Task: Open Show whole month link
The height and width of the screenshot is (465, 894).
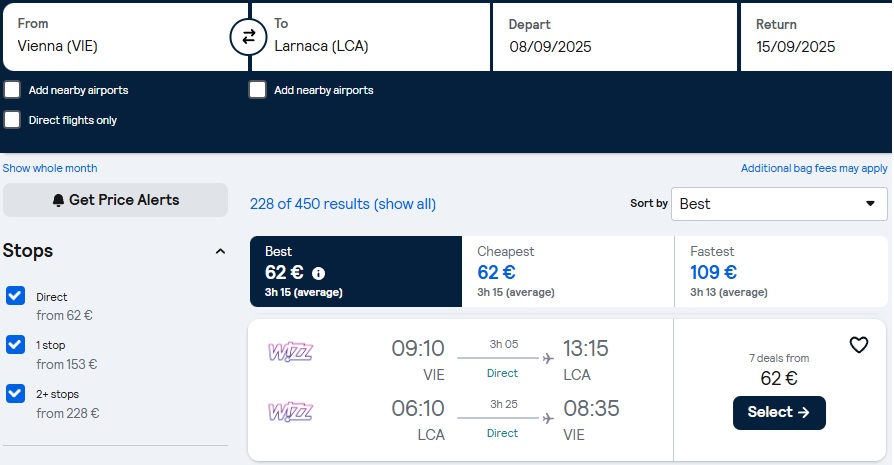Action: coord(50,168)
